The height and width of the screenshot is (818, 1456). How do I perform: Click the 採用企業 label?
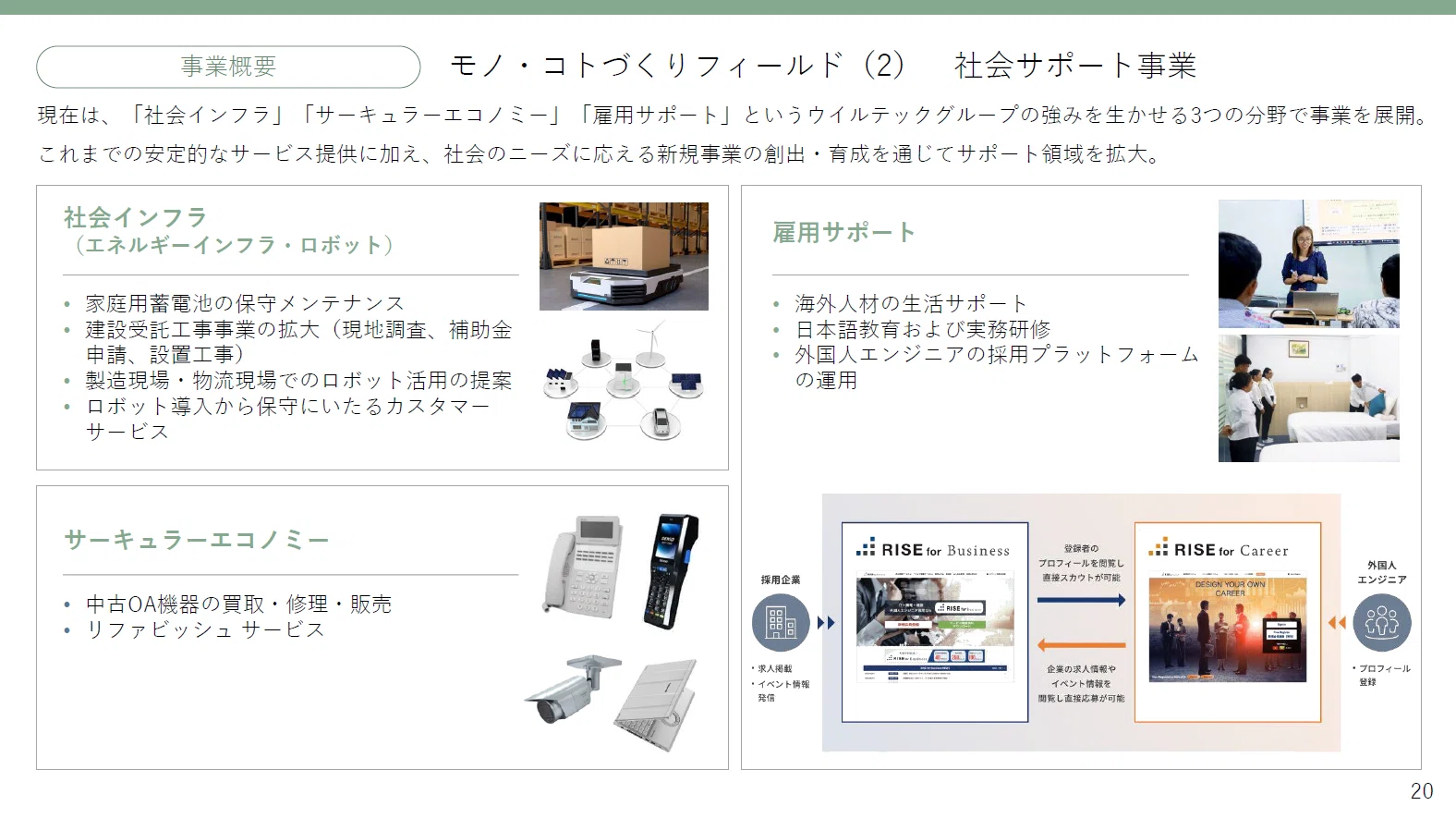tap(781, 580)
